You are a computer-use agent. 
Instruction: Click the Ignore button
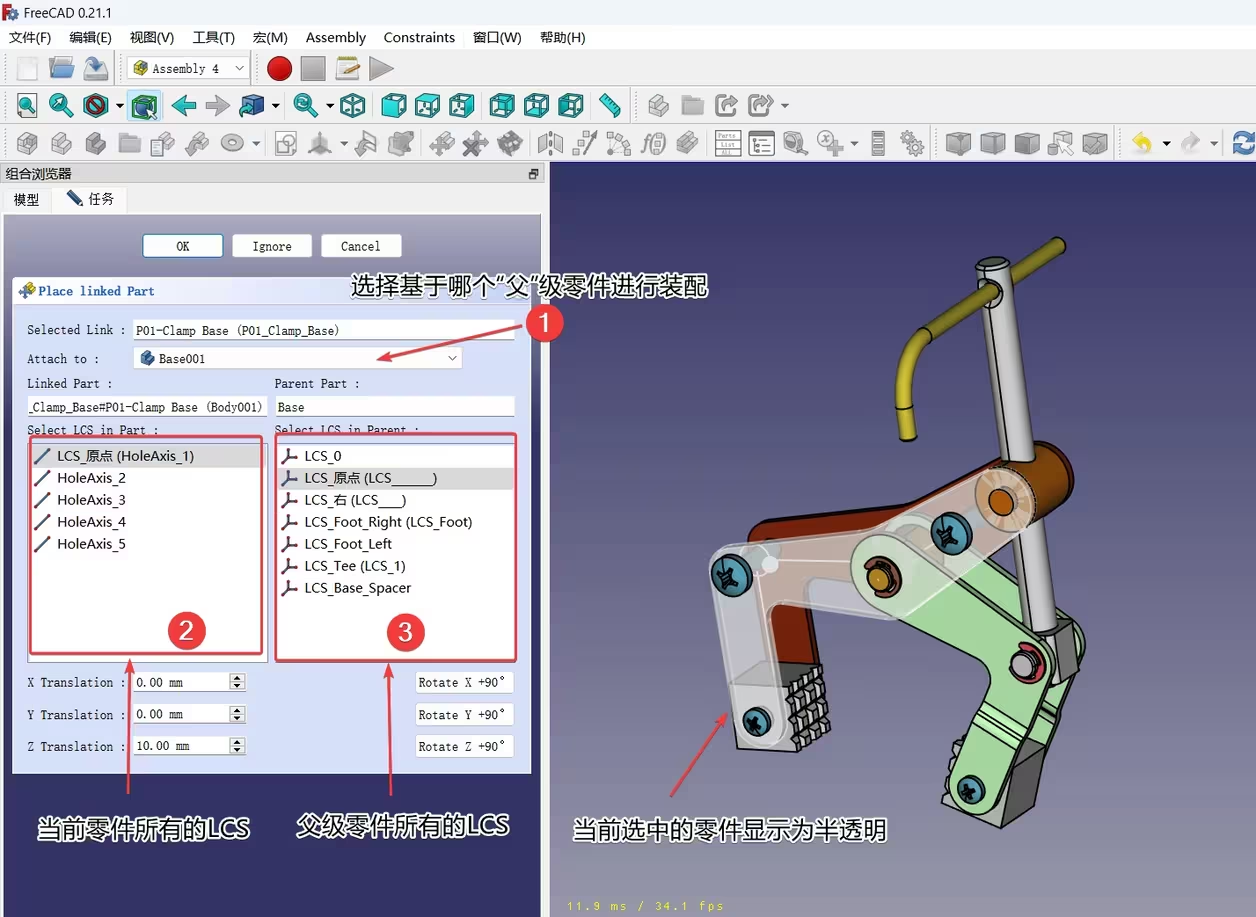272,246
